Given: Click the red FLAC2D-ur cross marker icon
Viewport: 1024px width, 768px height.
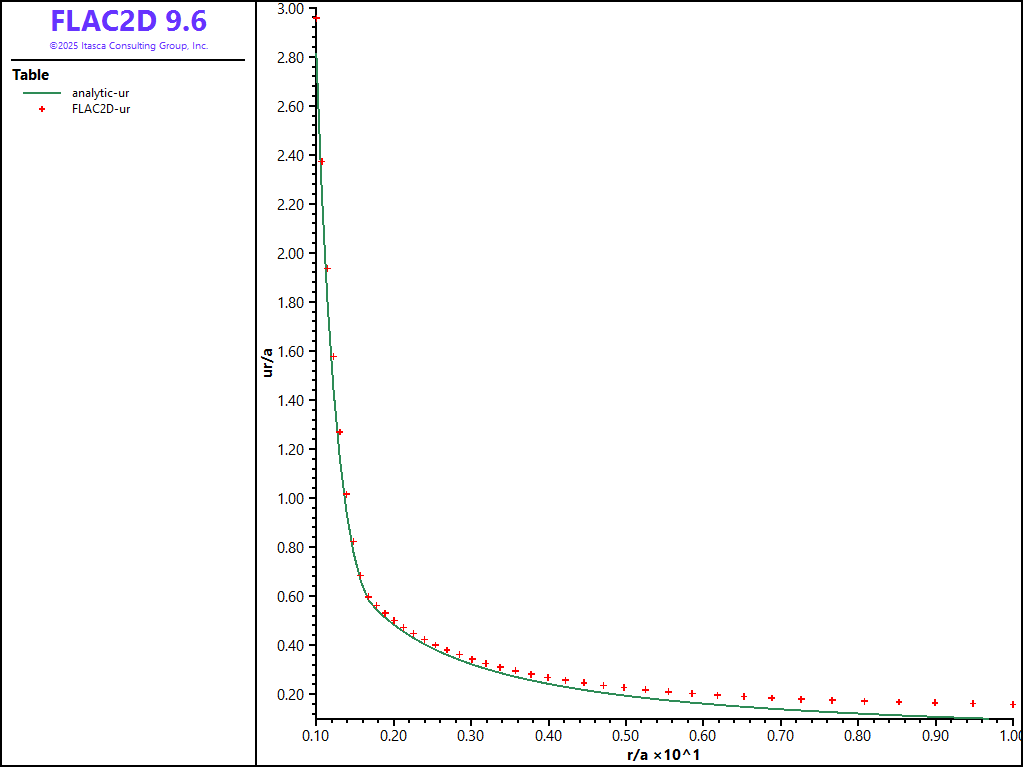Looking at the screenshot, I should 41,109.
